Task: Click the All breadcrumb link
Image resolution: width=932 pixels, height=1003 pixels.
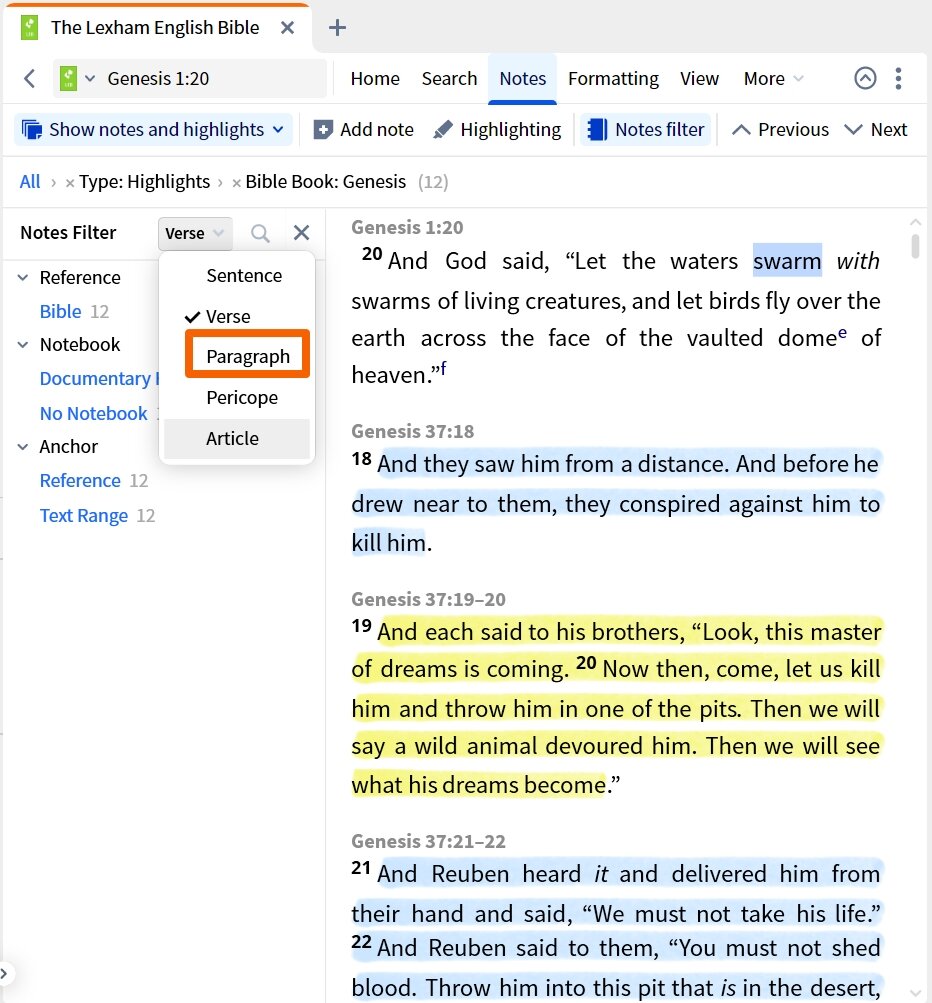Action: coord(30,182)
